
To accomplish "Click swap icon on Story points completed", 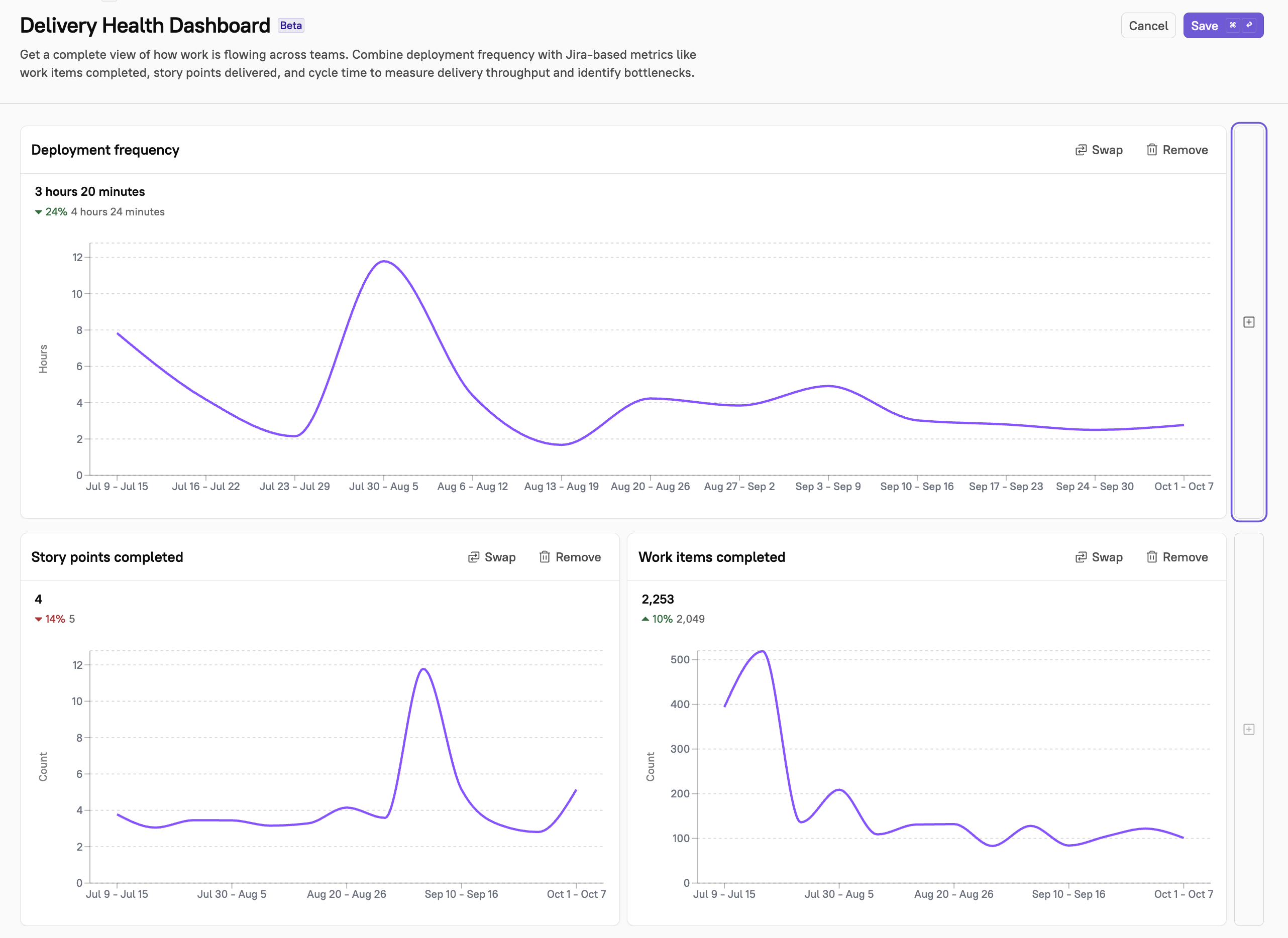I will 473,557.
